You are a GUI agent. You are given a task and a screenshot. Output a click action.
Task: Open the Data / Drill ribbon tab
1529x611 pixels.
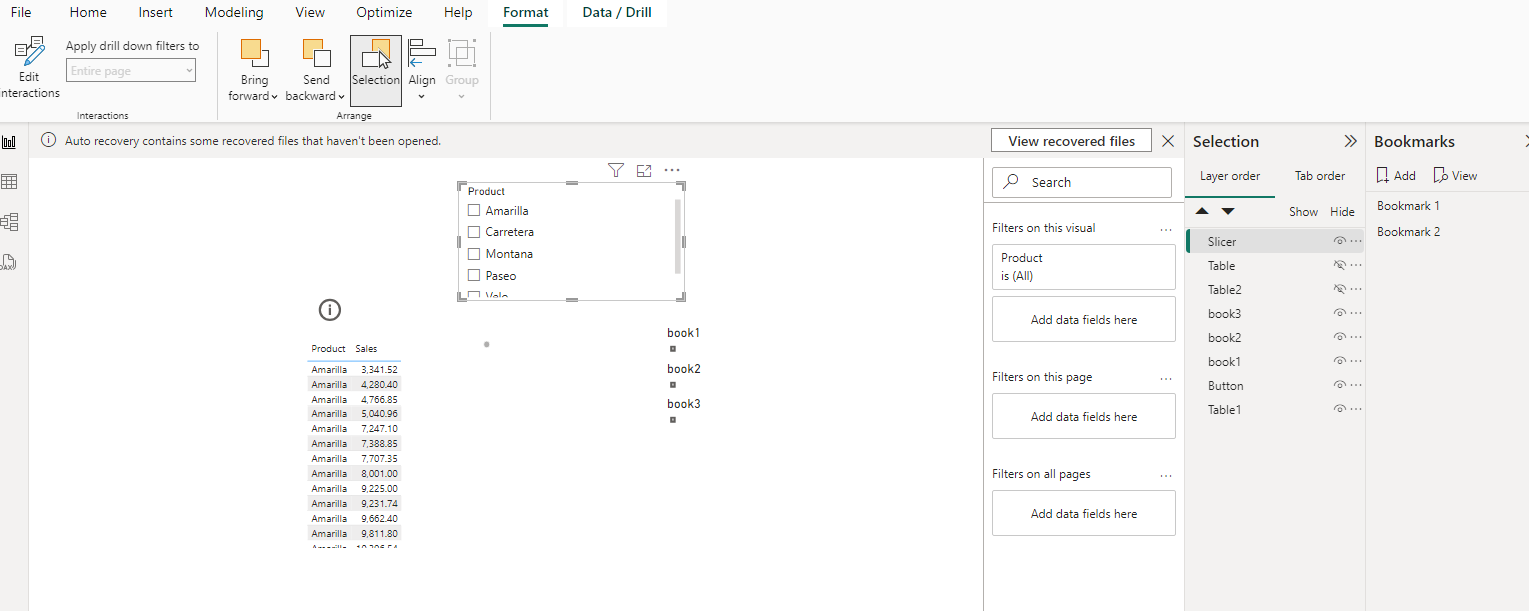coord(617,13)
